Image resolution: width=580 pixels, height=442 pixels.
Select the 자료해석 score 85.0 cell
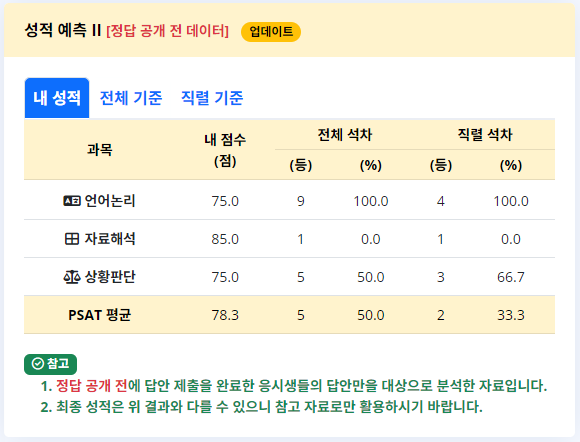click(225, 239)
